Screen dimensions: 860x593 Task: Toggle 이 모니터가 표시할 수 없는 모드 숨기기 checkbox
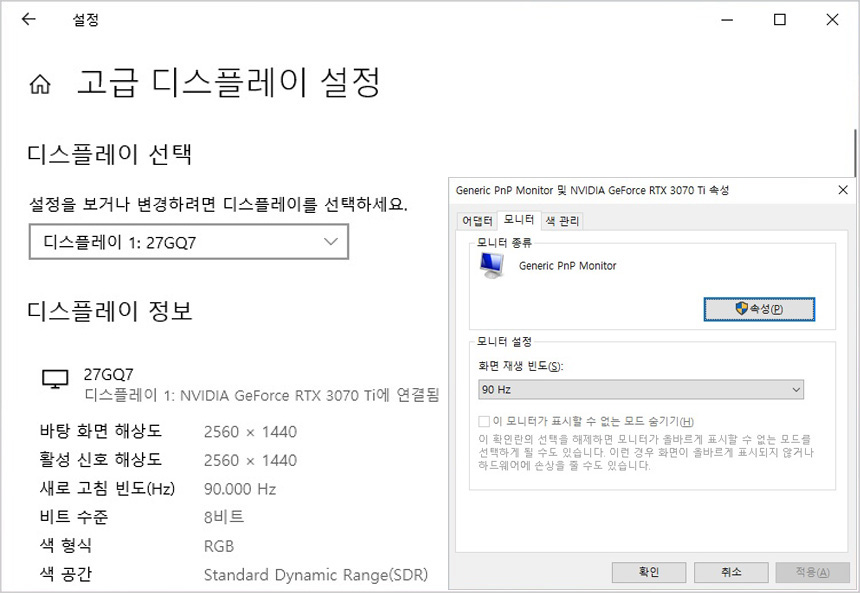485,421
